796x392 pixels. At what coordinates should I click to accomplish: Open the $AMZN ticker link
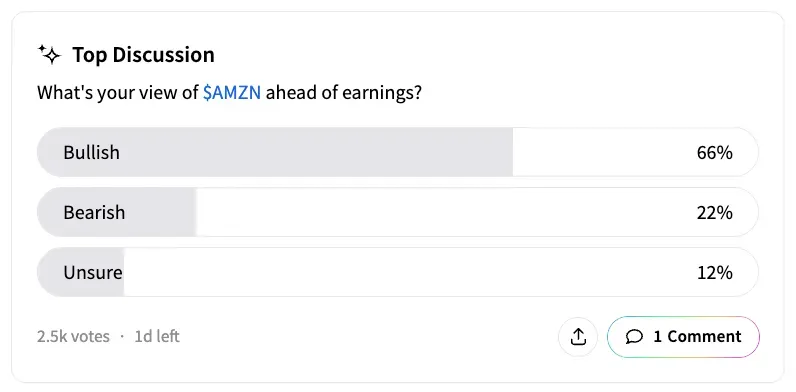231,93
